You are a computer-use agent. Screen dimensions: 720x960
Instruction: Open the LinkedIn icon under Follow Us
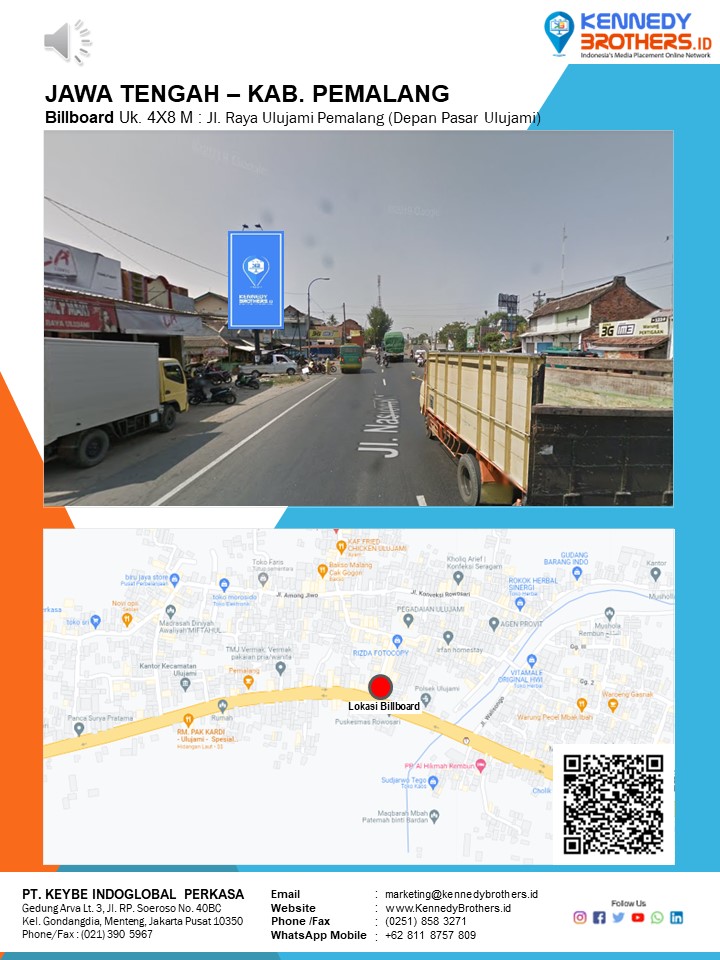677,917
